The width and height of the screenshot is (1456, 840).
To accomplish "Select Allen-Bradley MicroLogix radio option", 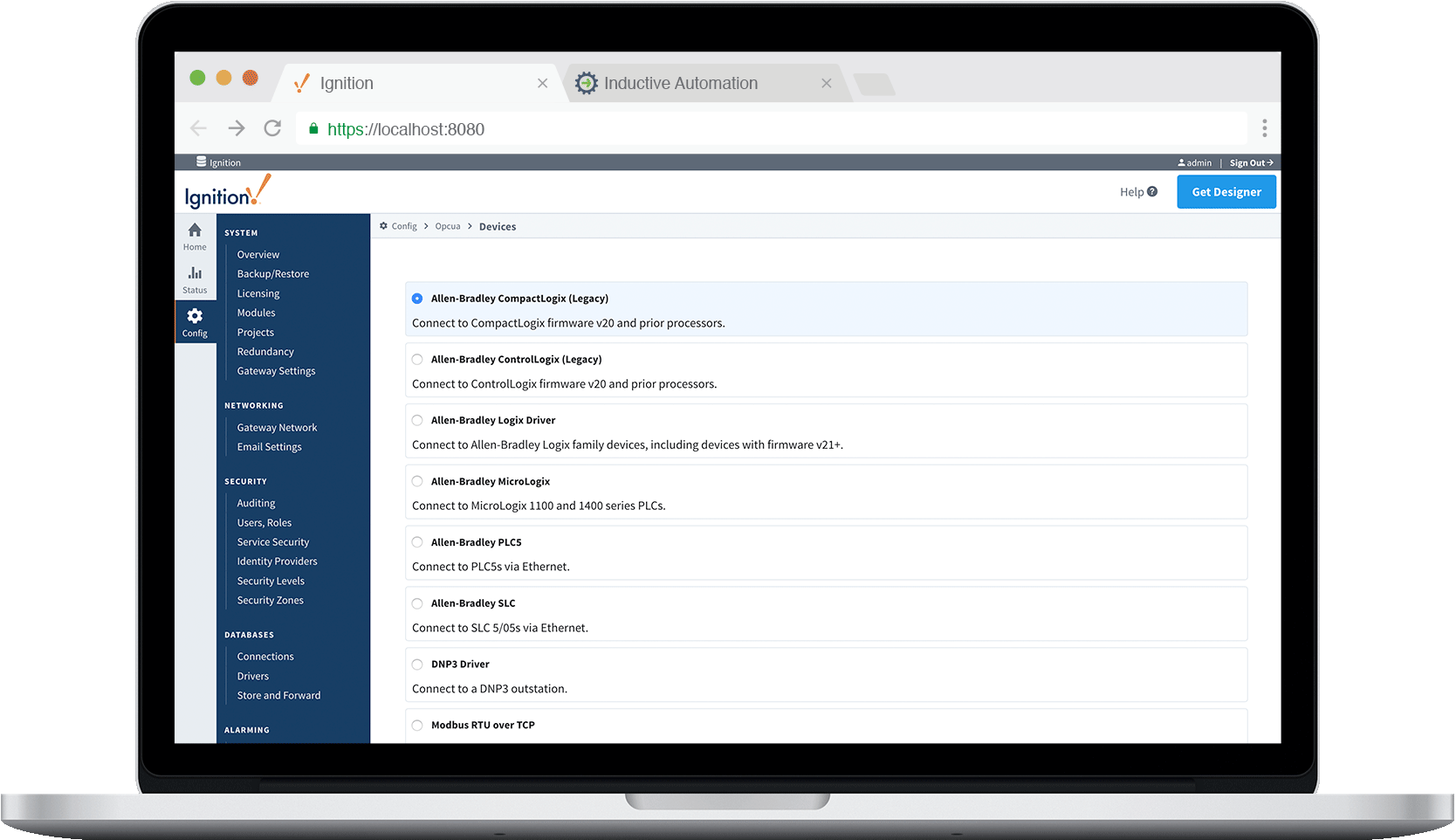I will tap(417, 482).
